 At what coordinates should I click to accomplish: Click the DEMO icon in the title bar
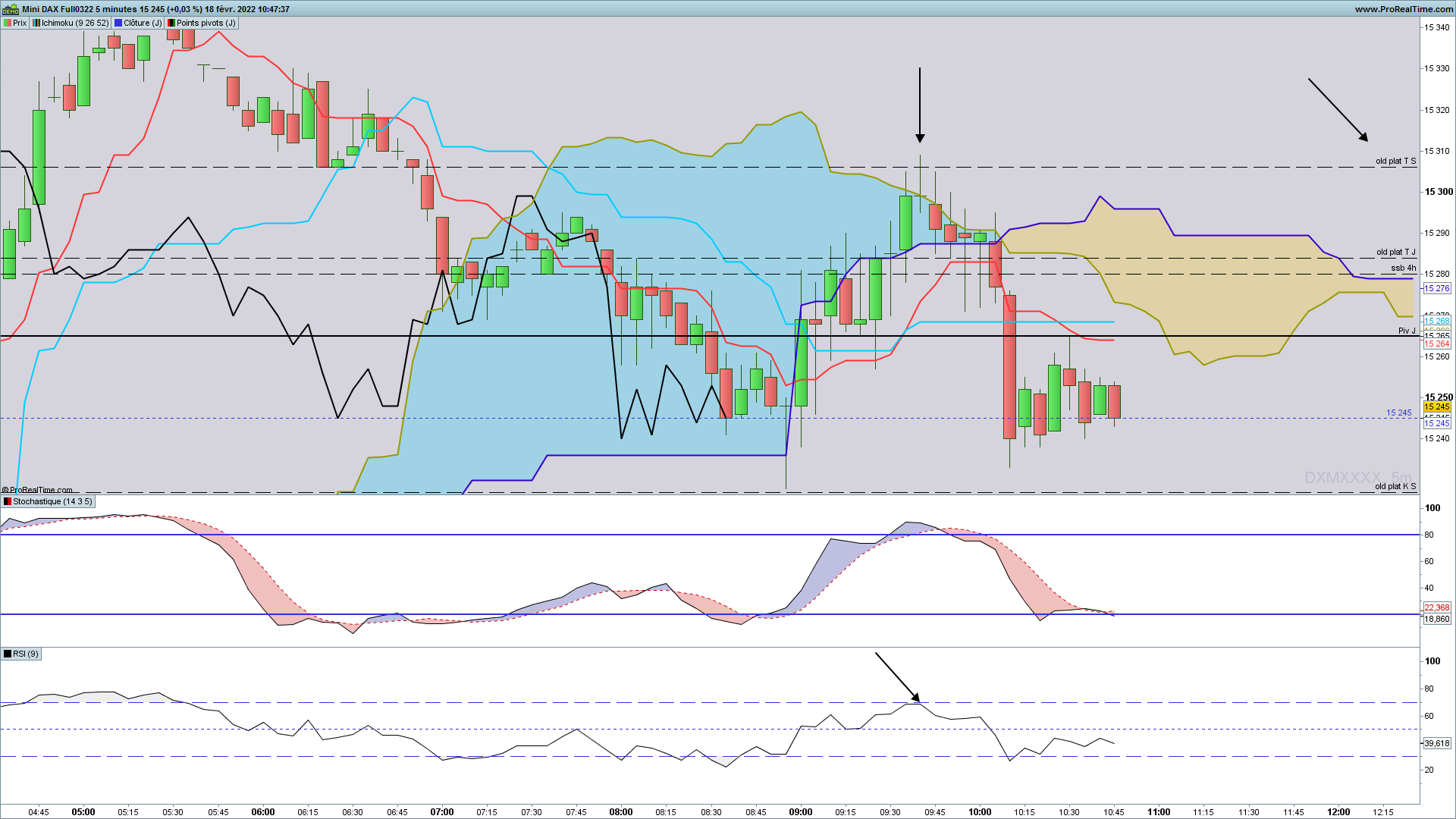[x=10, y=9]
